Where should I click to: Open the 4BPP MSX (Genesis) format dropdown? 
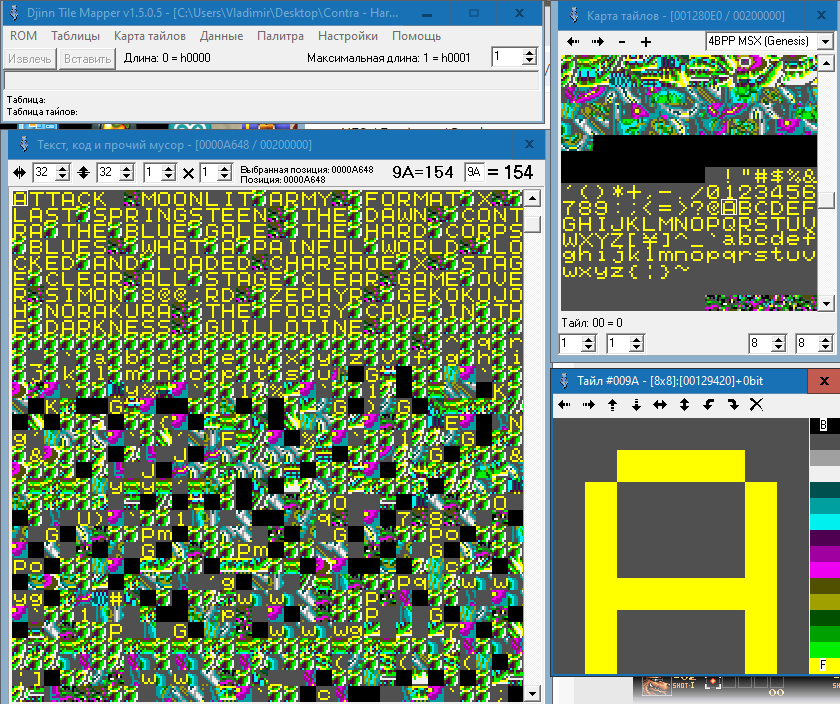825,41
